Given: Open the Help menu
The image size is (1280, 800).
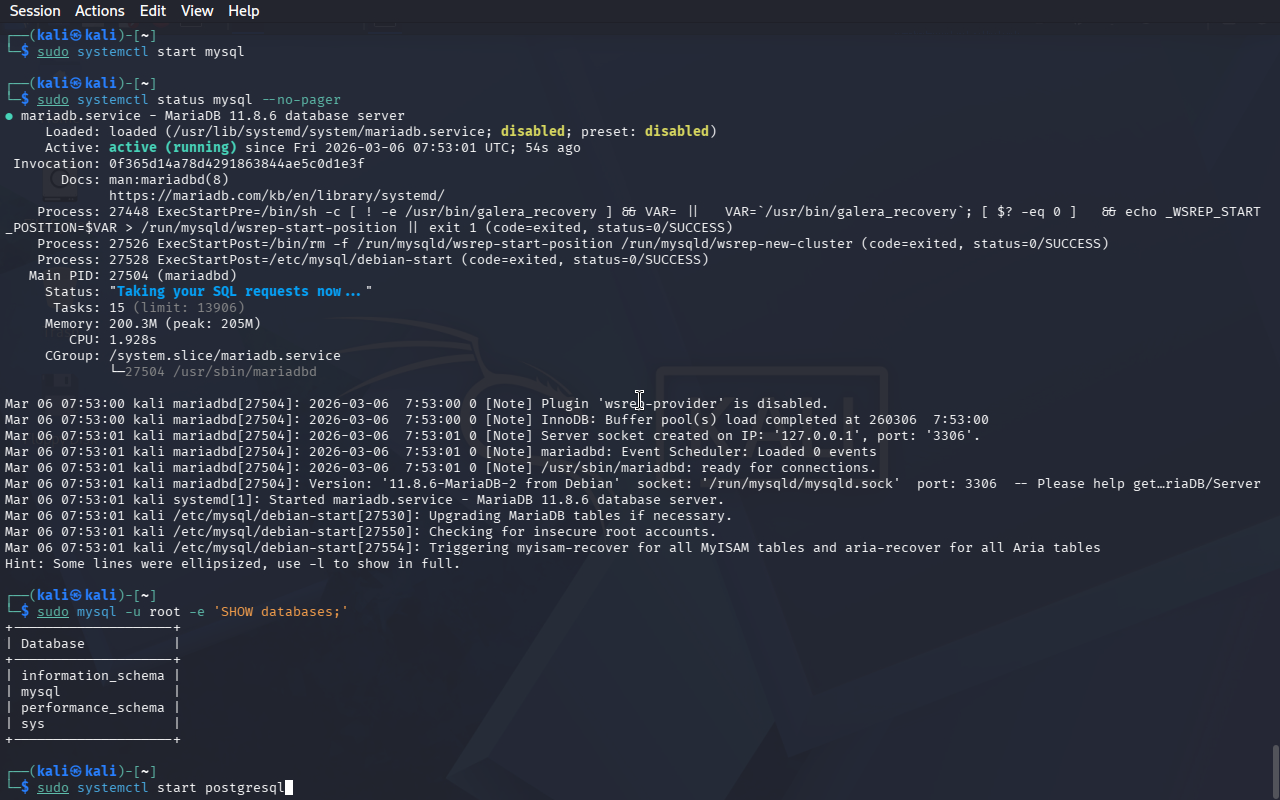Looking at the screenshot, I should [x=243, y=11].
